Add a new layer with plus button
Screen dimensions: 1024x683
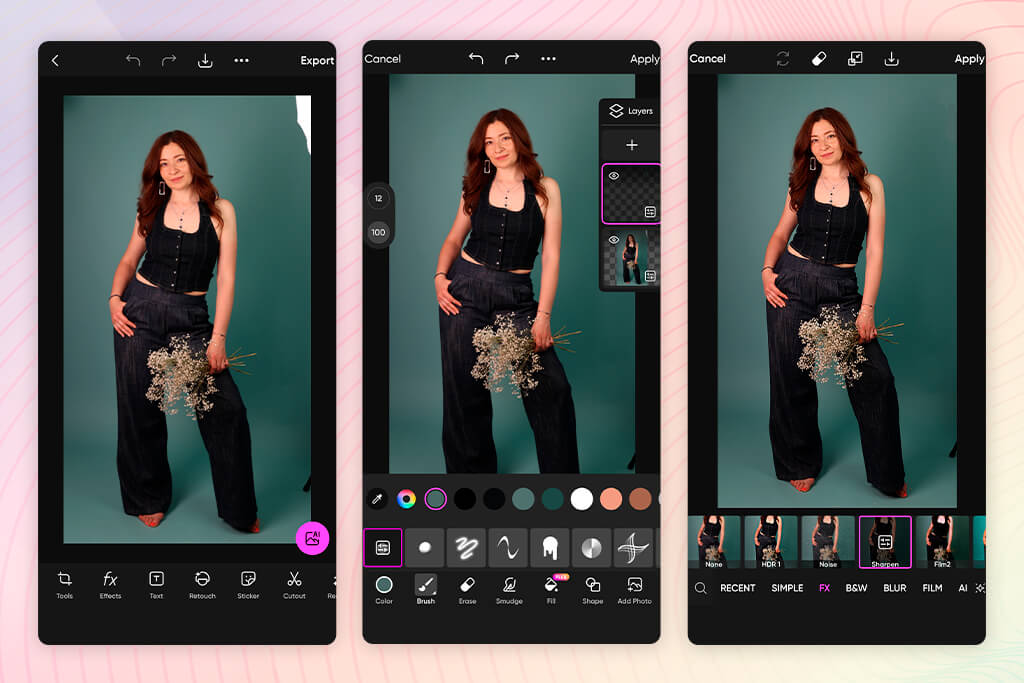[632, 145]
